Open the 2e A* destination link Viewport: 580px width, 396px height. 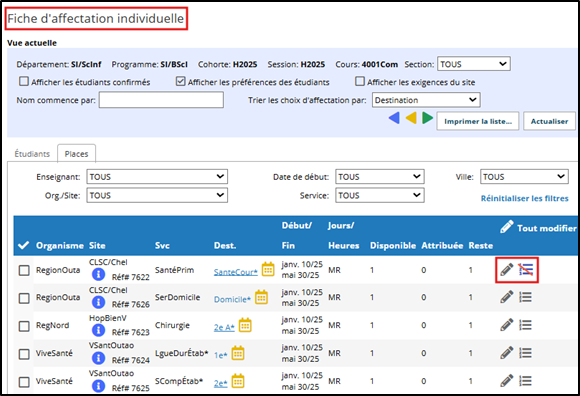click(224, 328)
